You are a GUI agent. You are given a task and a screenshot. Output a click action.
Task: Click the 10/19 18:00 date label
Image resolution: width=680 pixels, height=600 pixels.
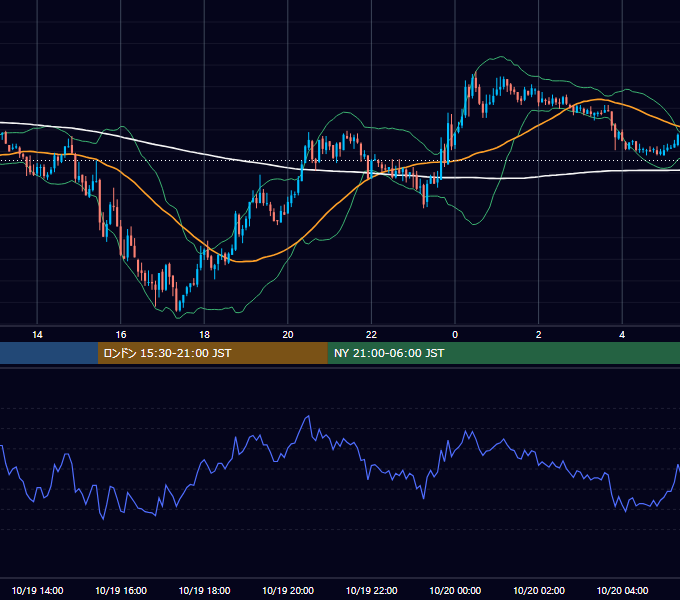[204, 590]
